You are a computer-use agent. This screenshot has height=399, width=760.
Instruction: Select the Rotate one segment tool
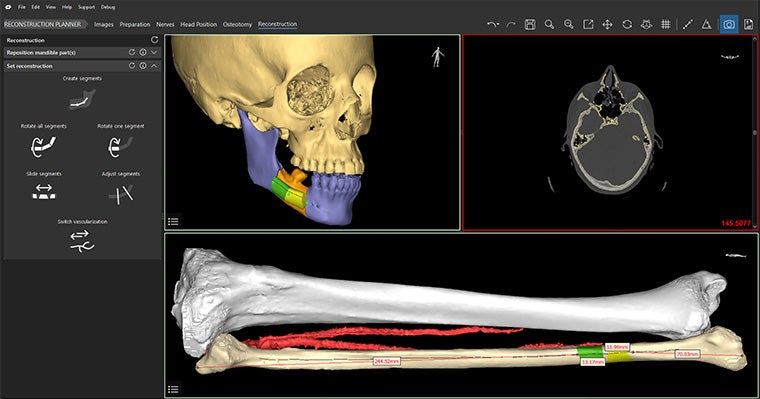pos(120,146)
